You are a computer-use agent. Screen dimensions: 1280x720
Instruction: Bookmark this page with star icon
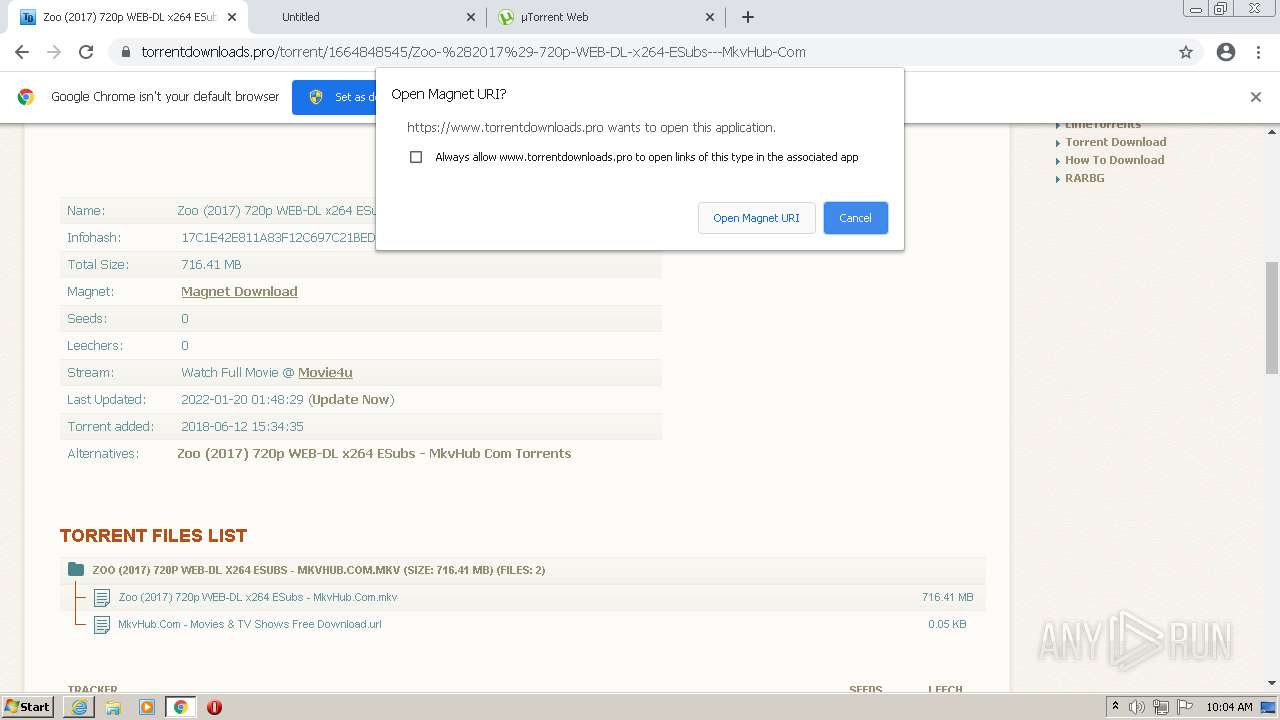click(1186, 52)
